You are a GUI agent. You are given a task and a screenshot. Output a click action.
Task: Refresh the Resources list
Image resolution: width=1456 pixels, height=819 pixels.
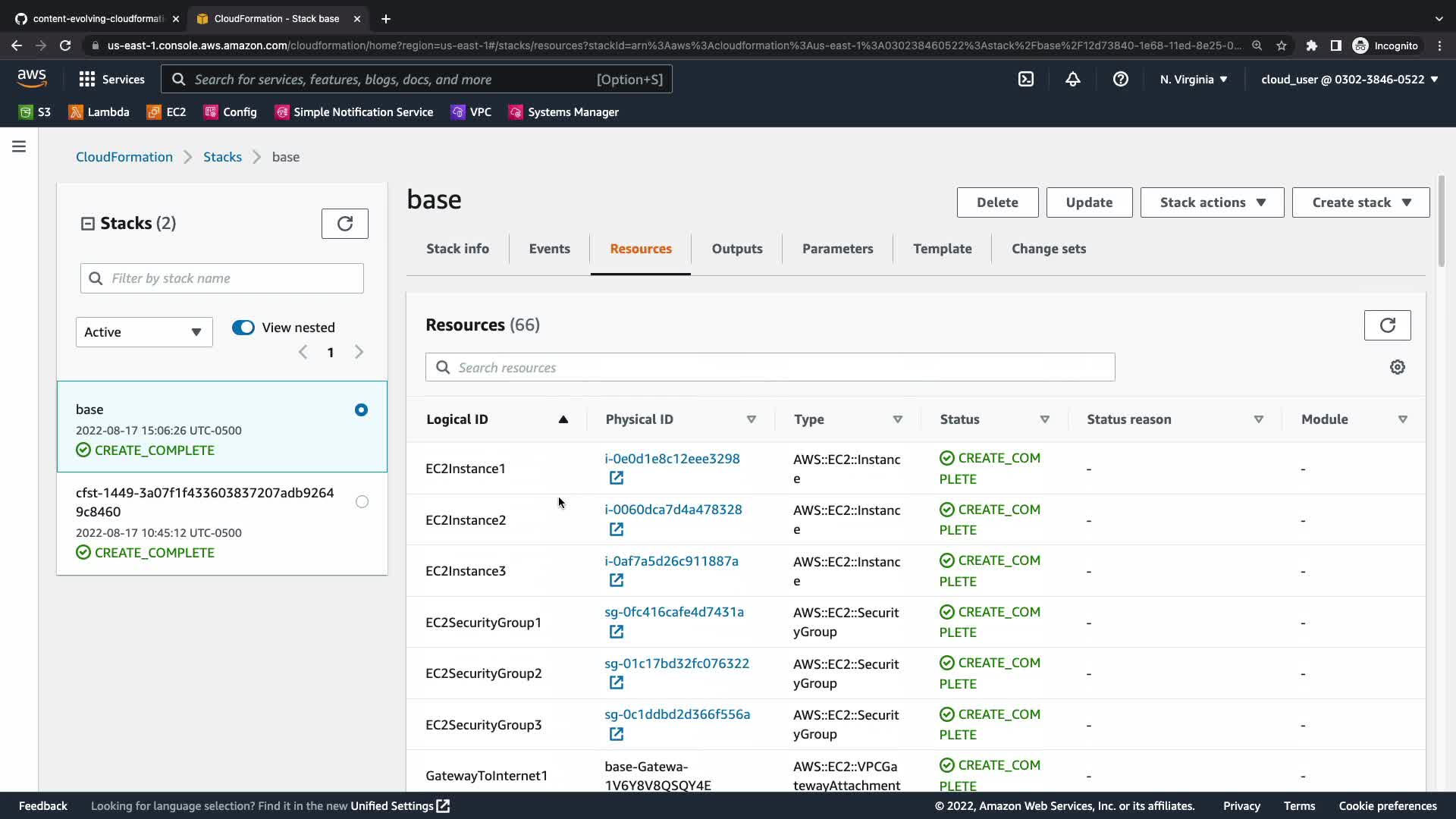(1387, 325)
